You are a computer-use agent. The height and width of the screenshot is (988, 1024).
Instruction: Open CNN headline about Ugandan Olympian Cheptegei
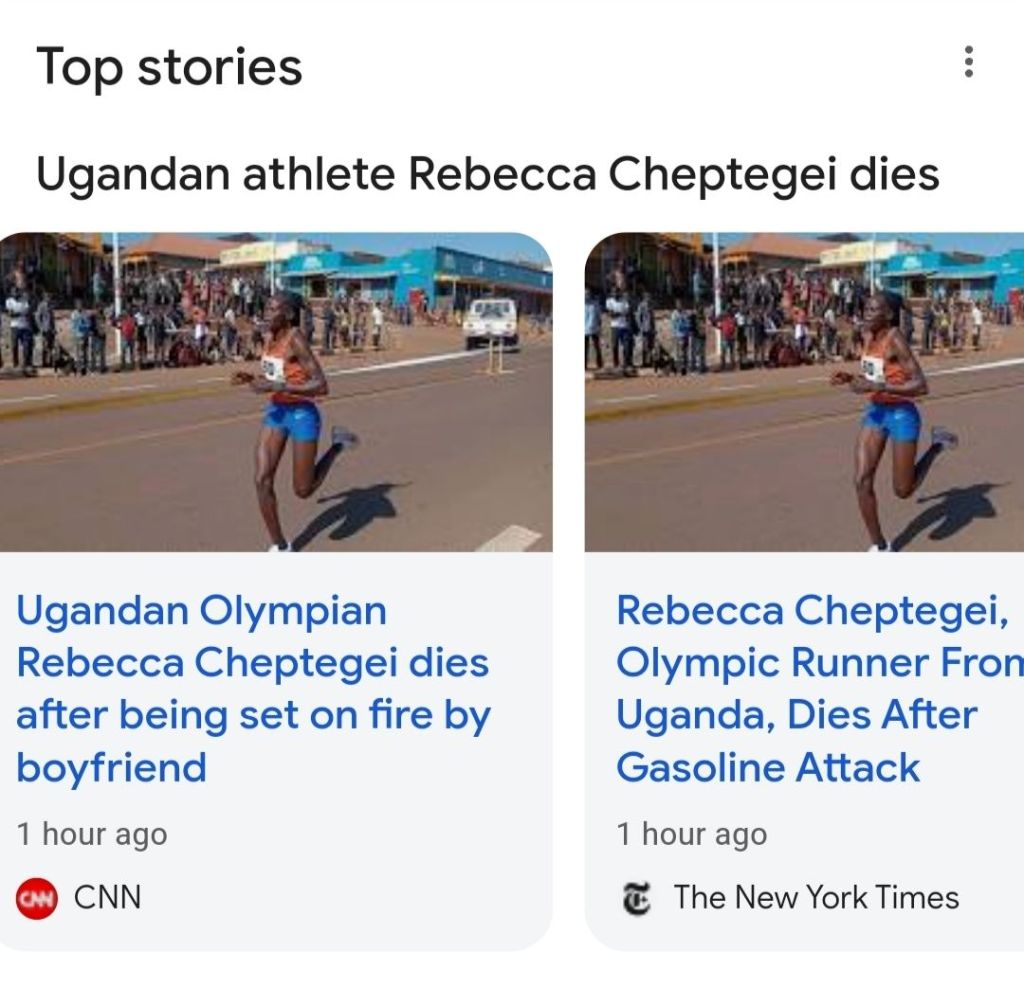coord(252,689)
